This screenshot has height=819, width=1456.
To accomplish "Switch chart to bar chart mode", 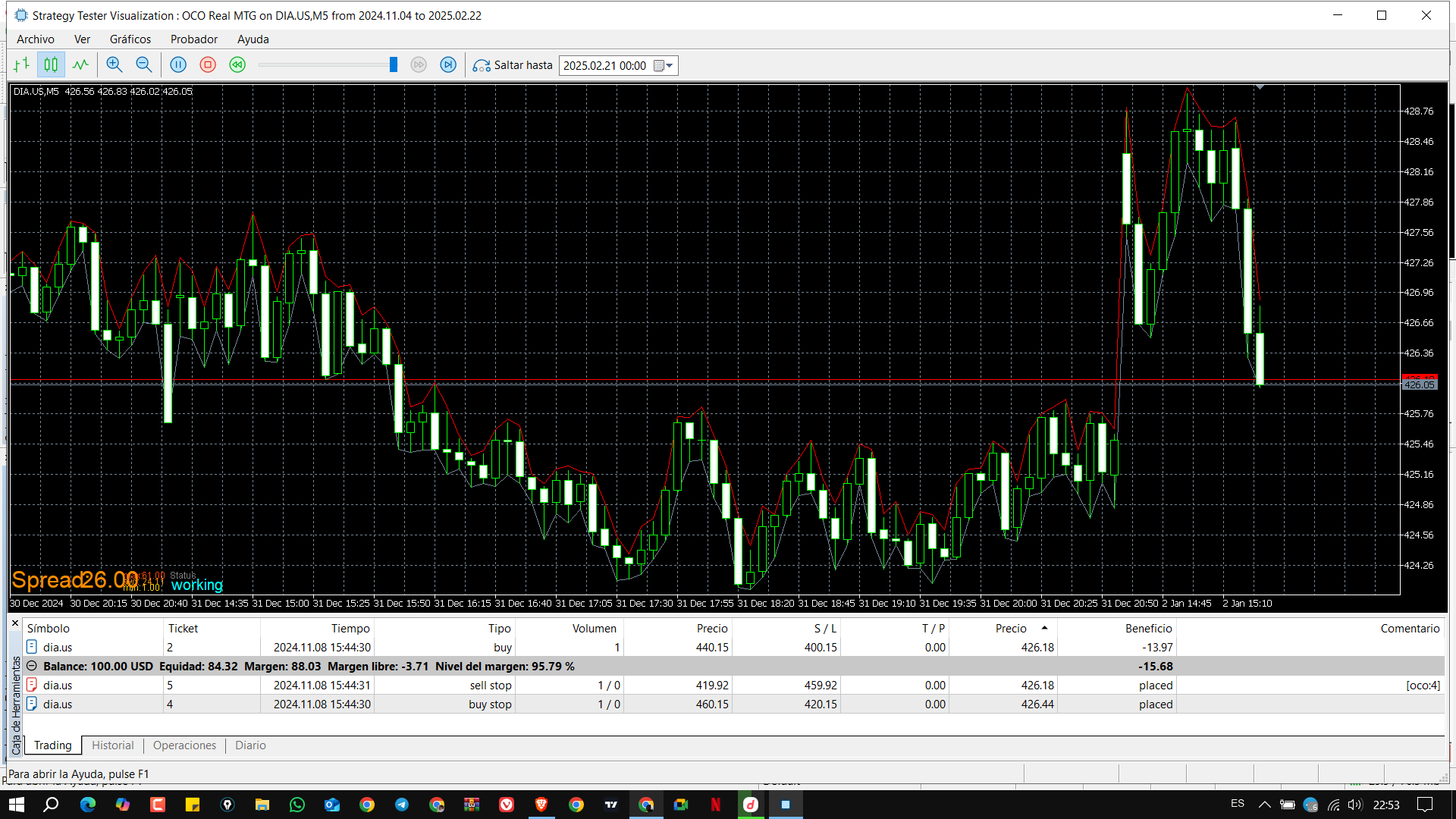I will tap(21, 65).
